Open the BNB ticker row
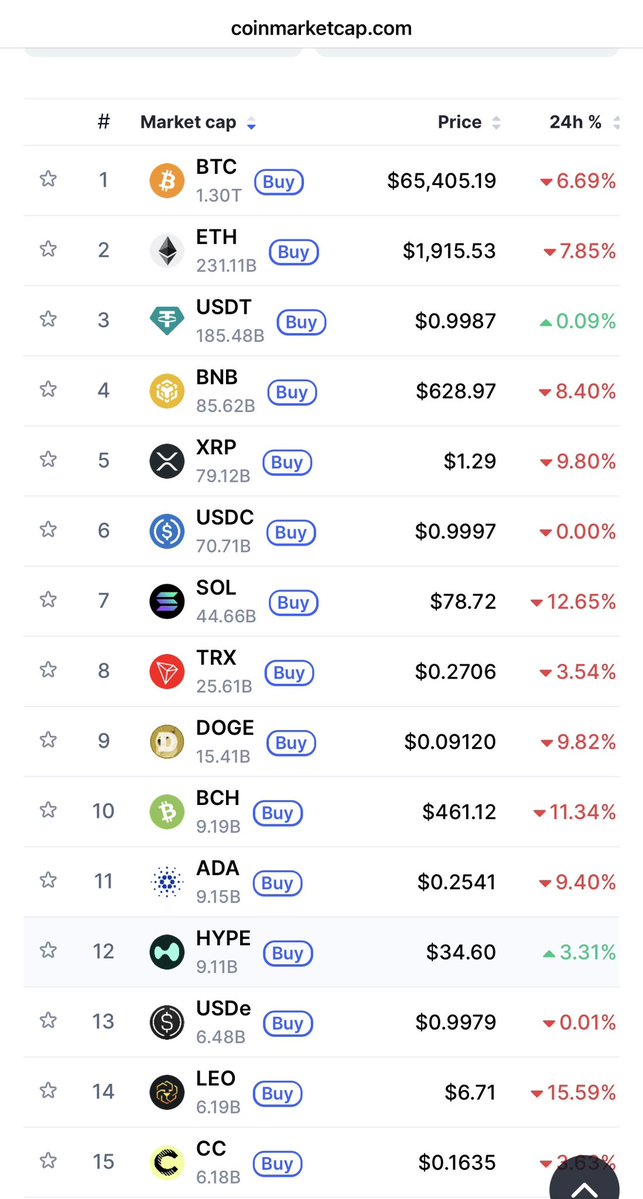Screen dimensions: 643x1199 click(217, 378)
